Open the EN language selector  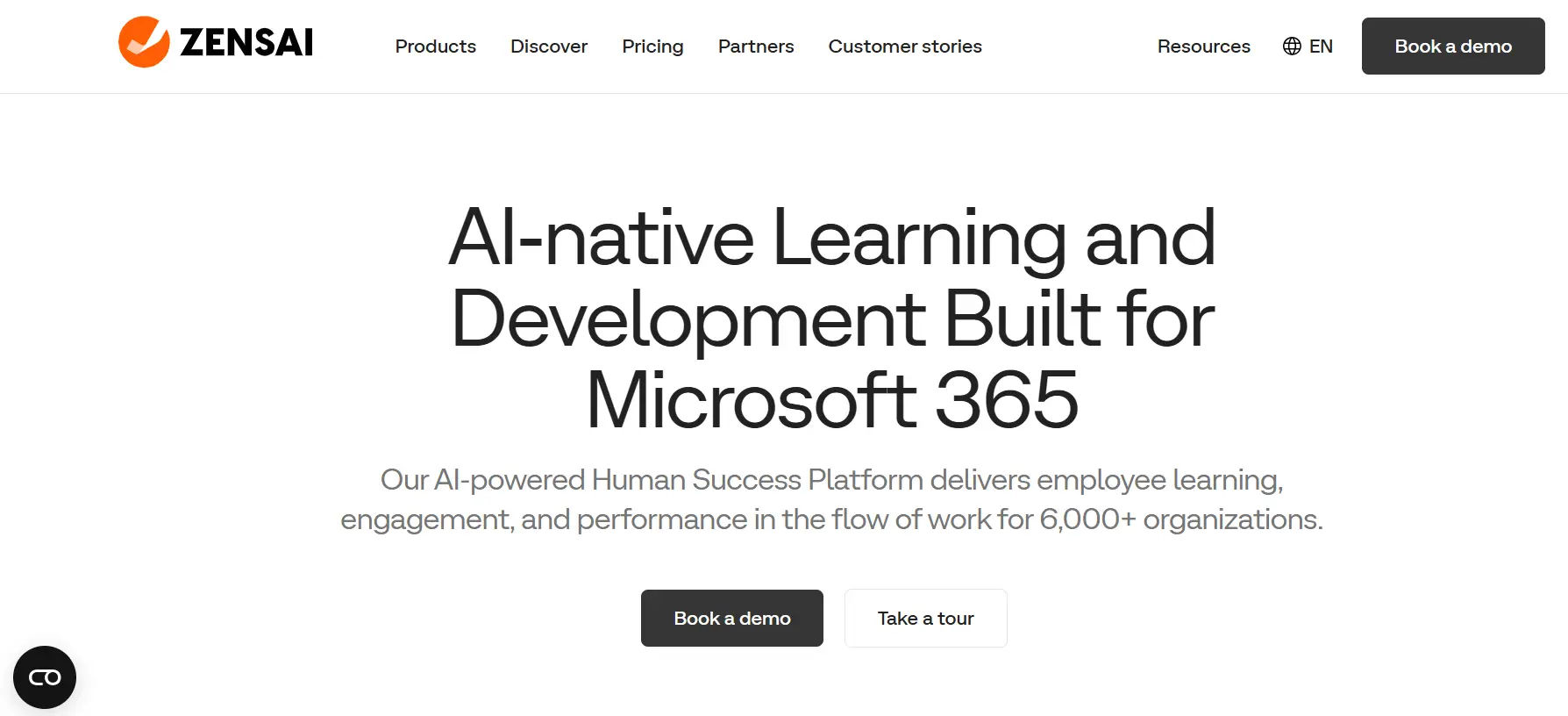1308,46
